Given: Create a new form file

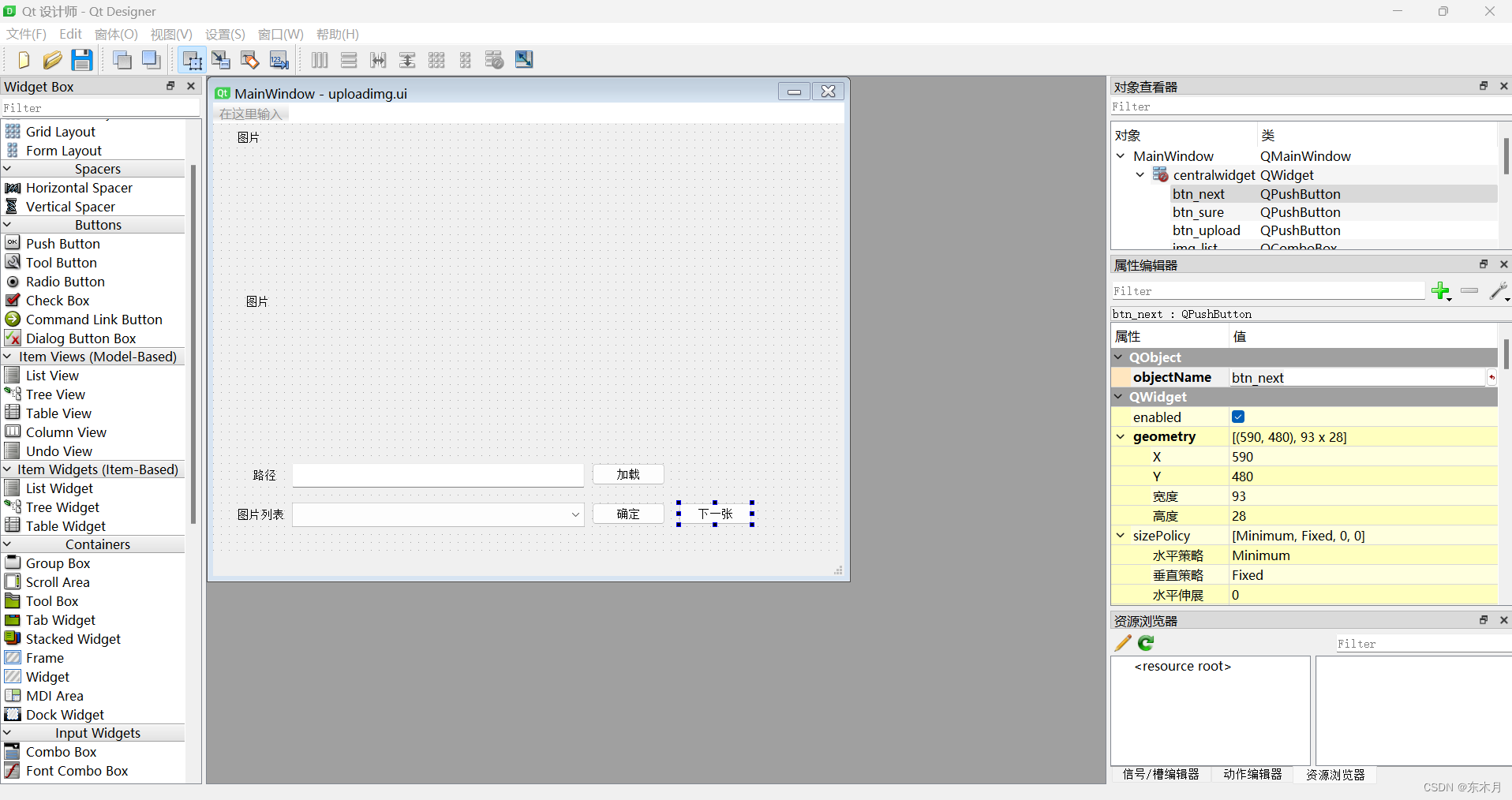Looking at the screenshot, I should (x=23, y=60).
